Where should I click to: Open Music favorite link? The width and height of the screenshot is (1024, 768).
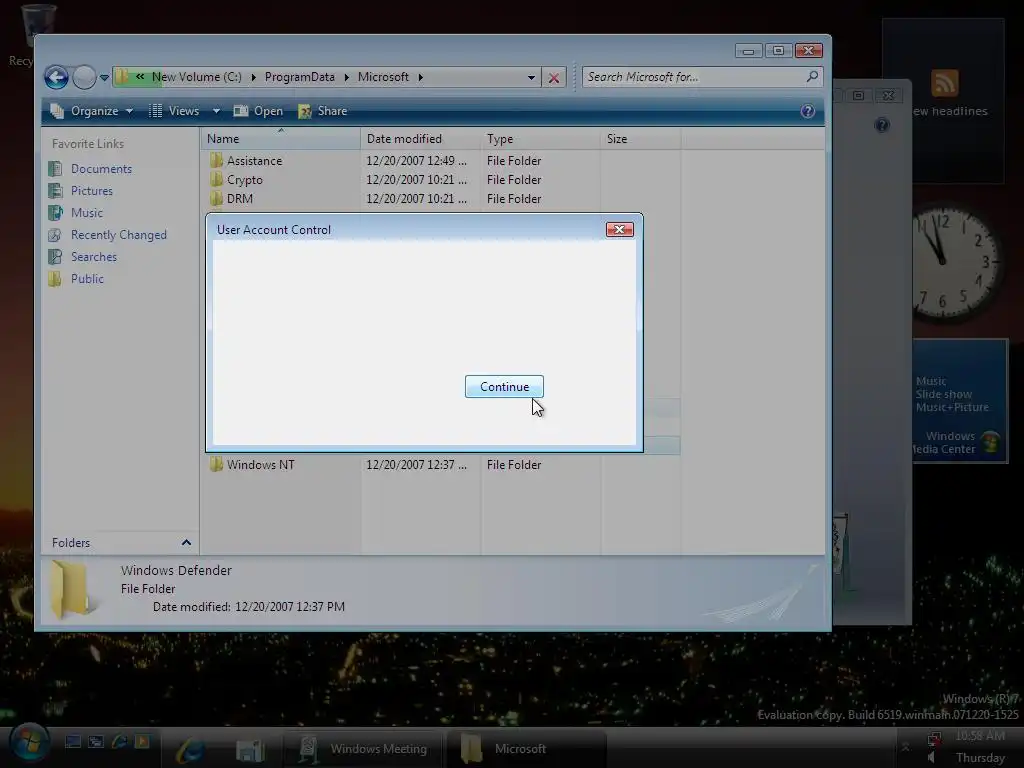click(x=87, y=212)
